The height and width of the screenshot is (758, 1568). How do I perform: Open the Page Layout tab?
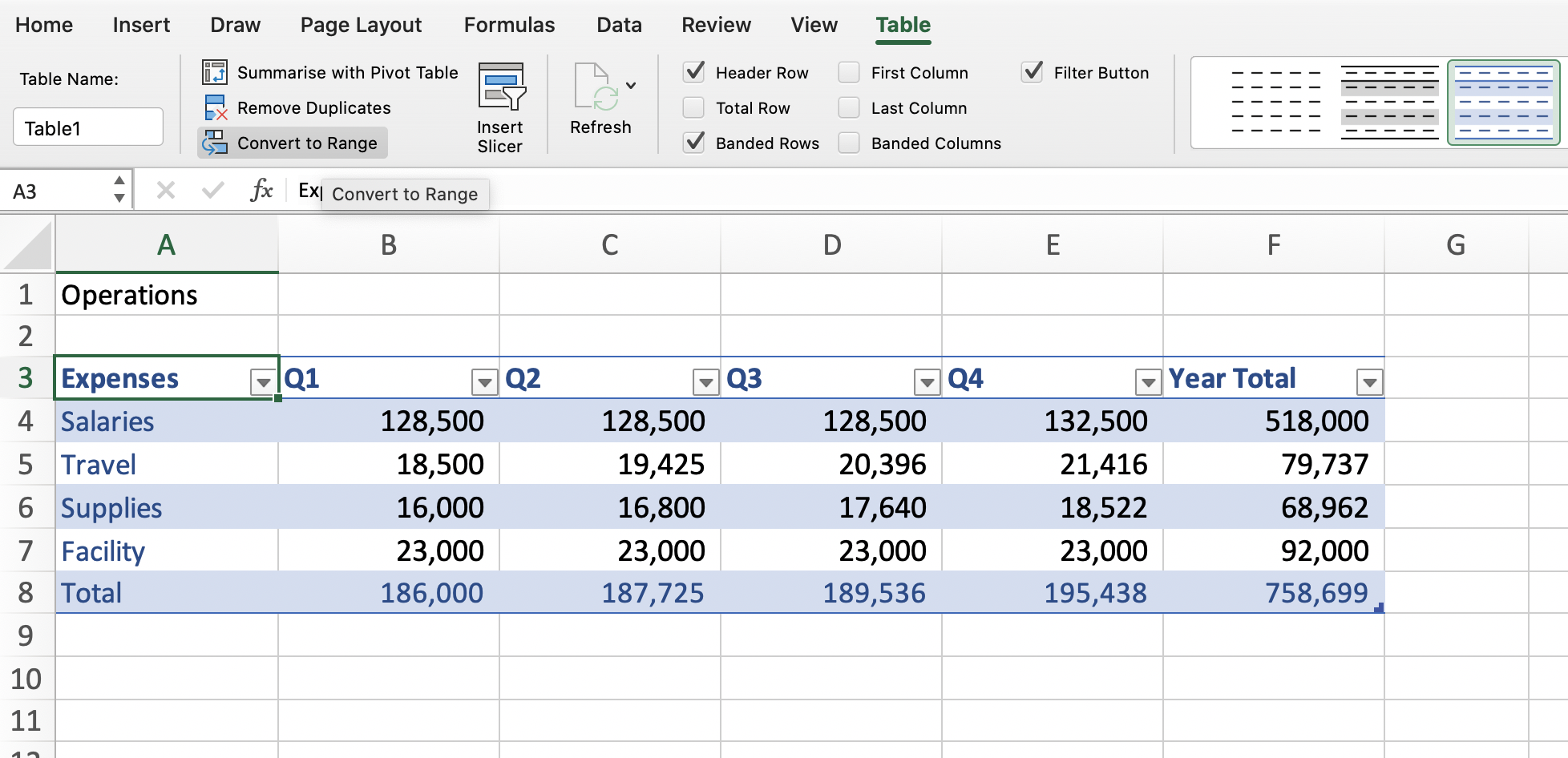click(361, 25)
